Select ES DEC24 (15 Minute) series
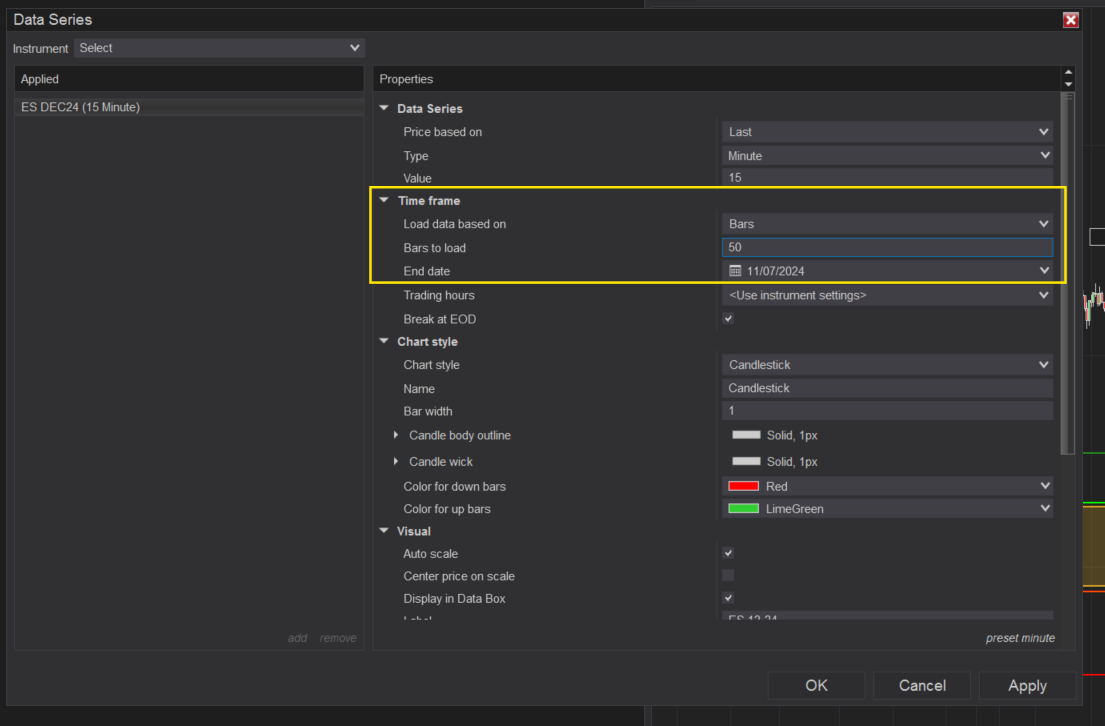This screenshot has height=726, width=1105. [81, 107]
